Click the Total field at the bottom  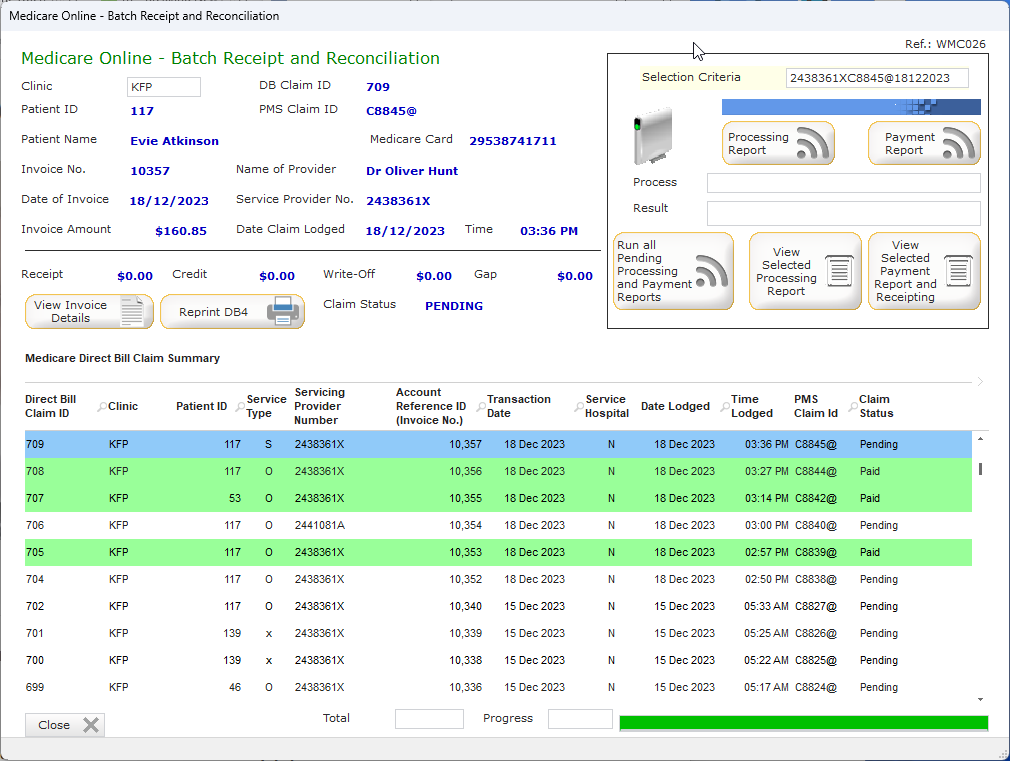click(x=429, y=719)
